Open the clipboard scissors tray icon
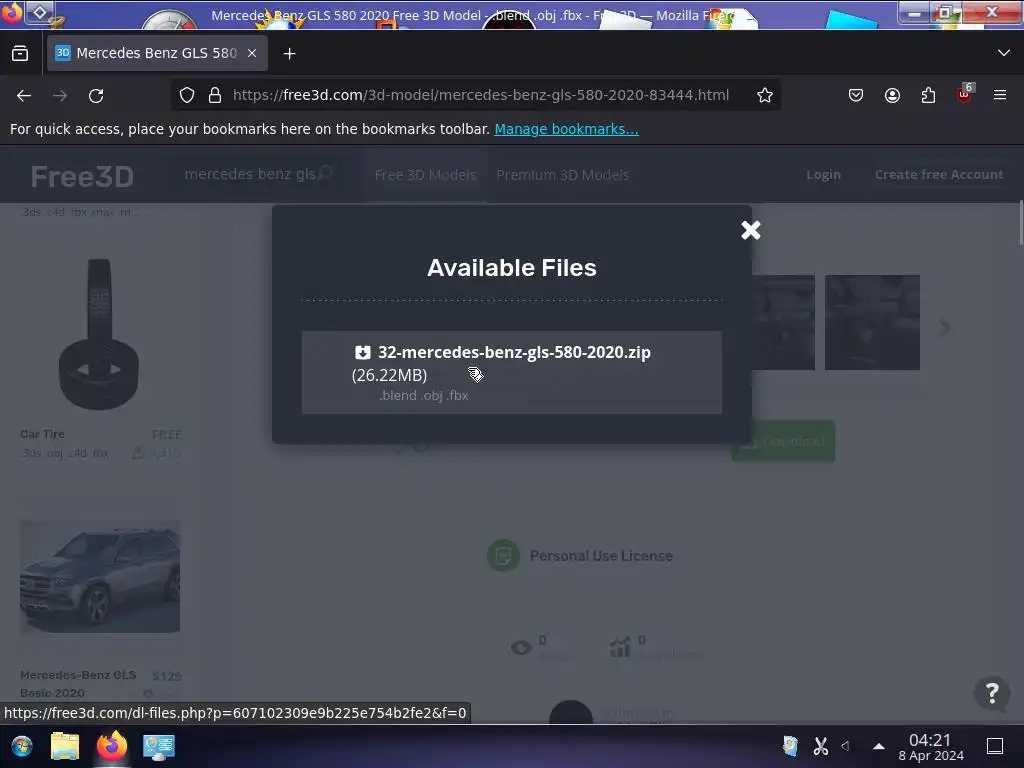Image resolution: width=1024 pixels, height=768 pixels. pyautogui.click(x=820, y=746)
